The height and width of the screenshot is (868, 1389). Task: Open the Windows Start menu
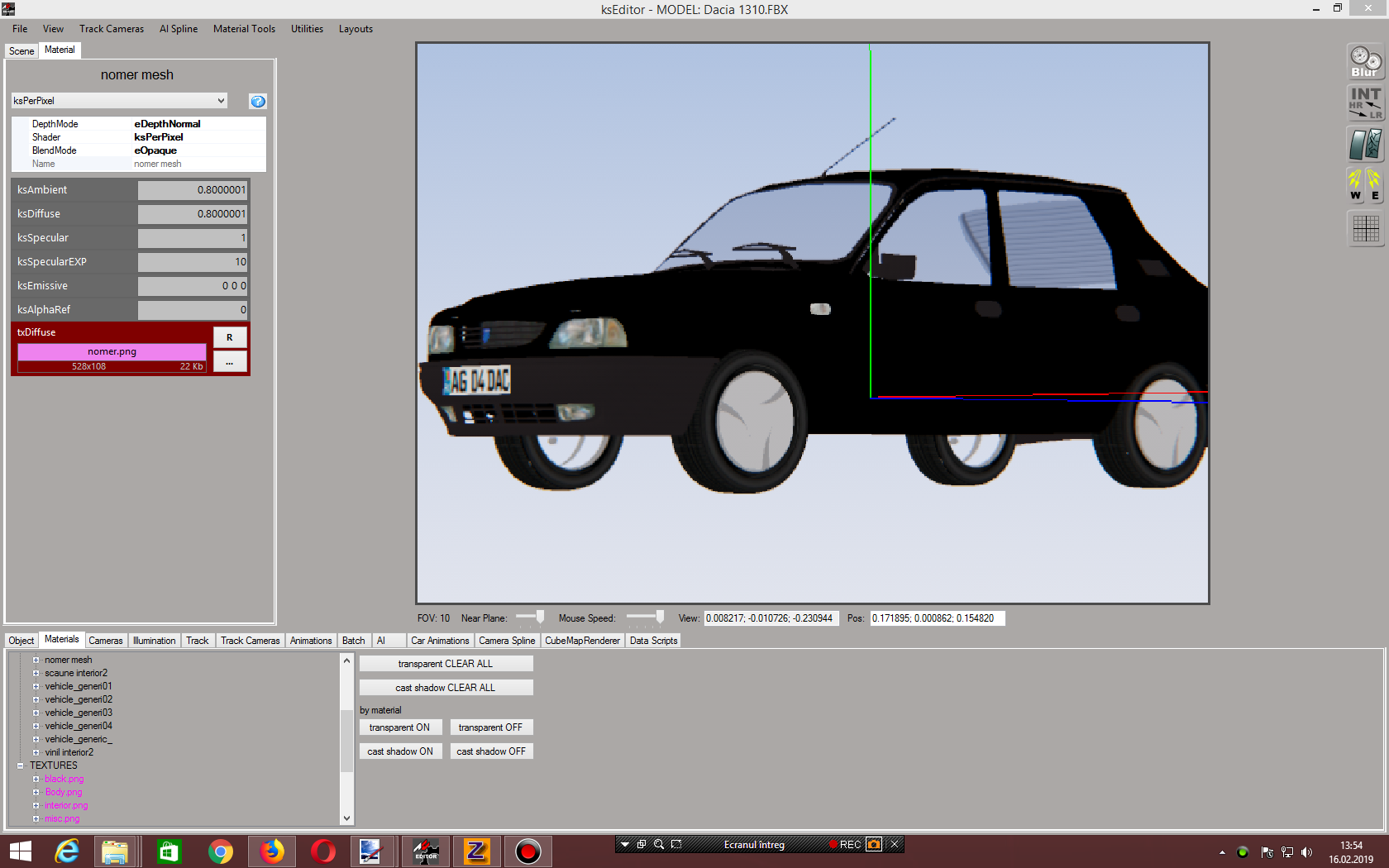tap(21, 851)
